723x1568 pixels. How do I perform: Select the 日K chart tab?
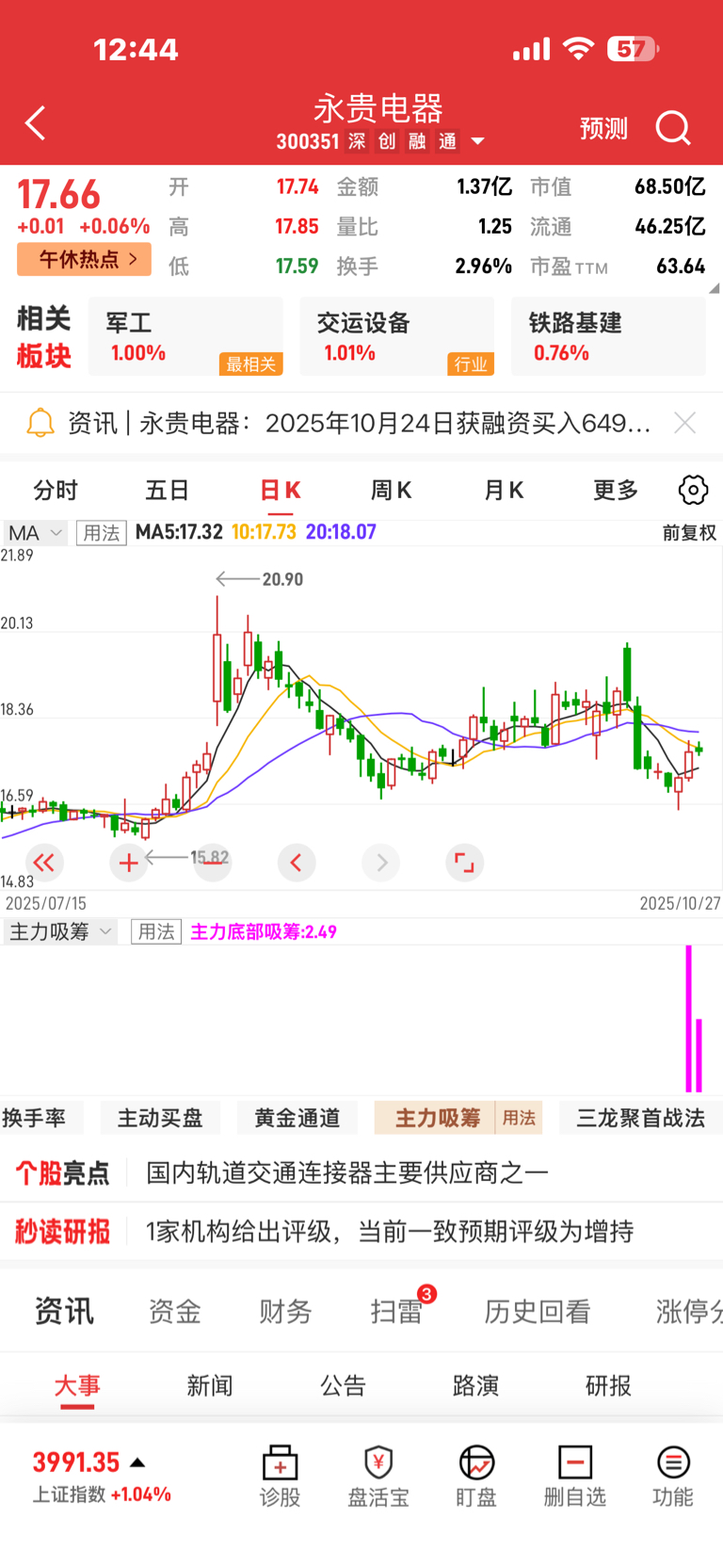tap(280, 490)
